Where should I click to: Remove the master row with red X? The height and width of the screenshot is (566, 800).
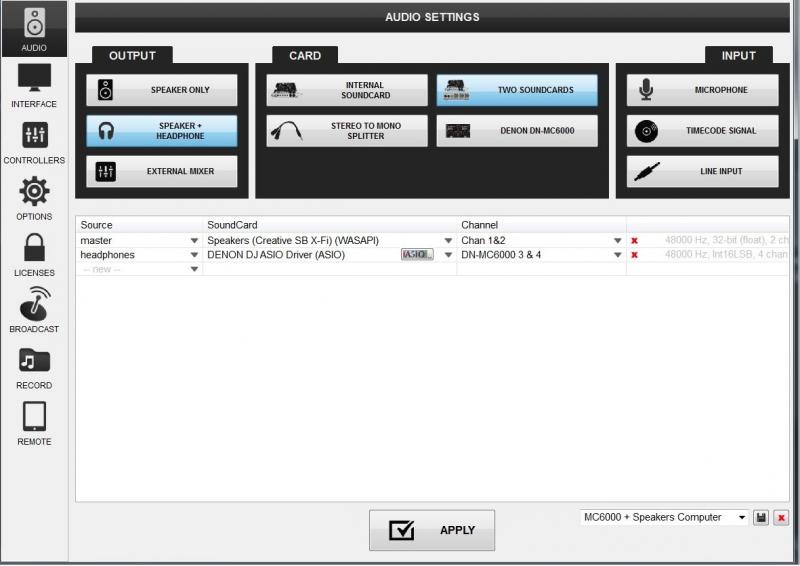click(634, 241)
